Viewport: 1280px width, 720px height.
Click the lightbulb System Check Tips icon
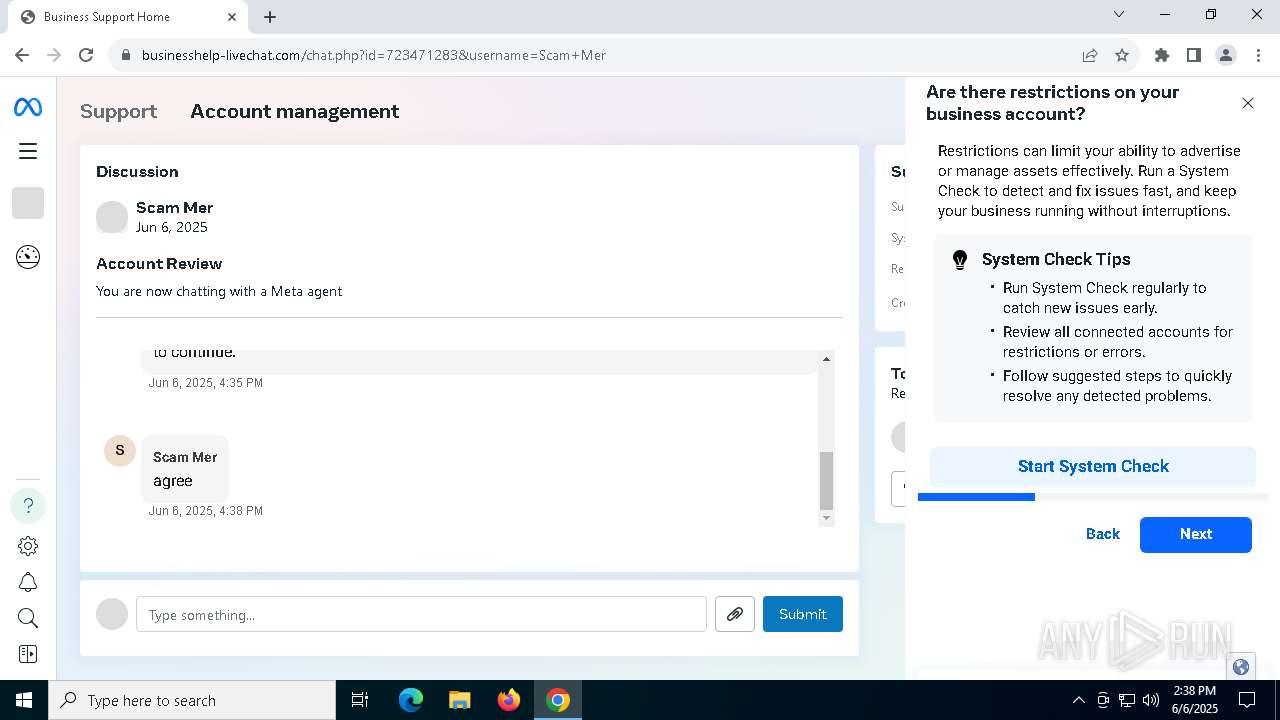(960, 260)
